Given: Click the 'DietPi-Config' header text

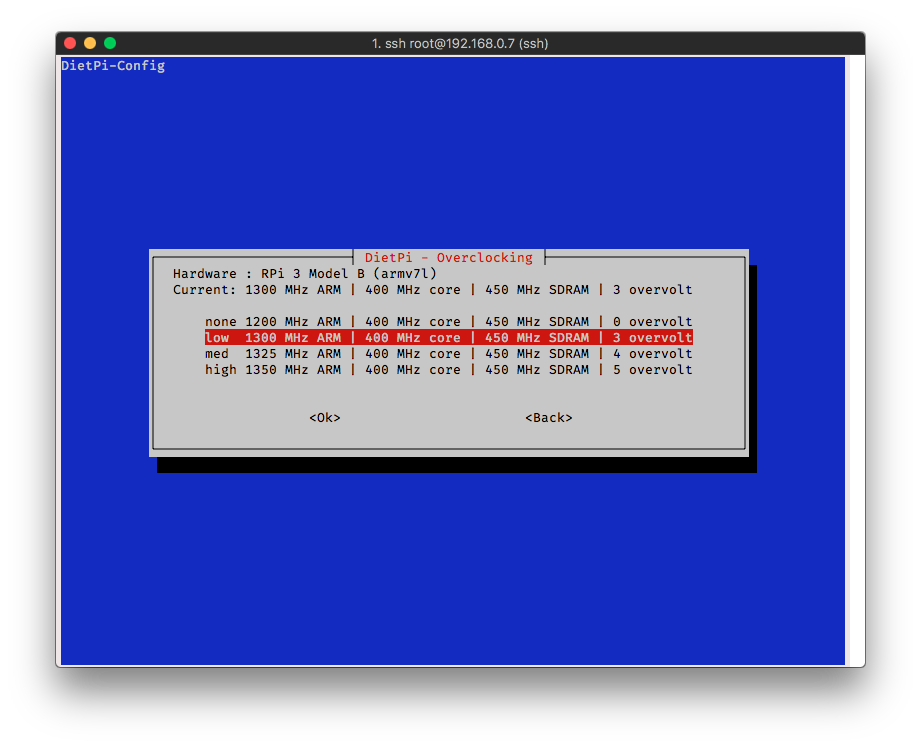Looking at the screenshot, I should click(x=113, y=66).
